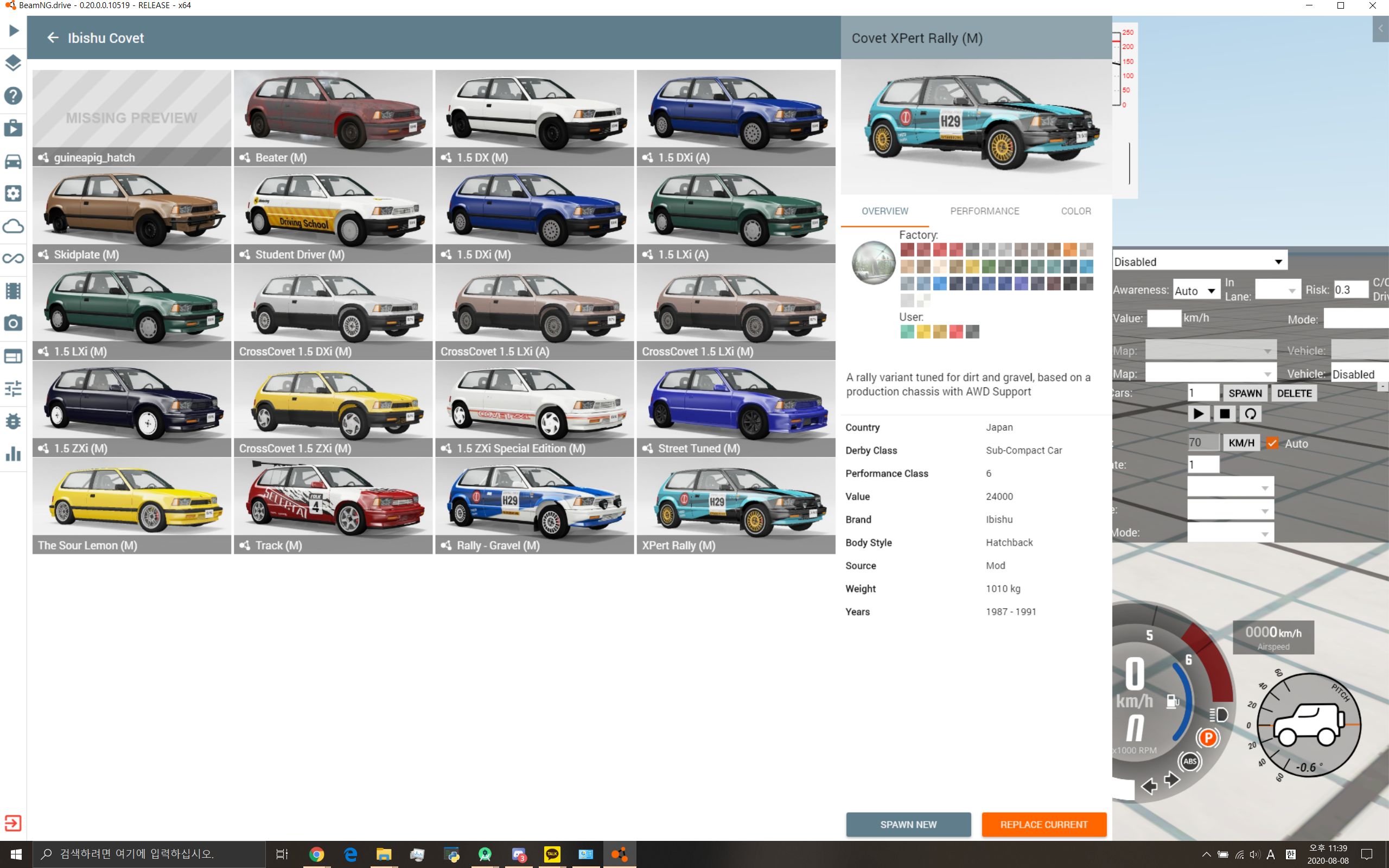The width and height of the screenshot is (1389, 868).
Task: Click the DELETE button in traffic panel
Action: click(x=1294, y=393)
